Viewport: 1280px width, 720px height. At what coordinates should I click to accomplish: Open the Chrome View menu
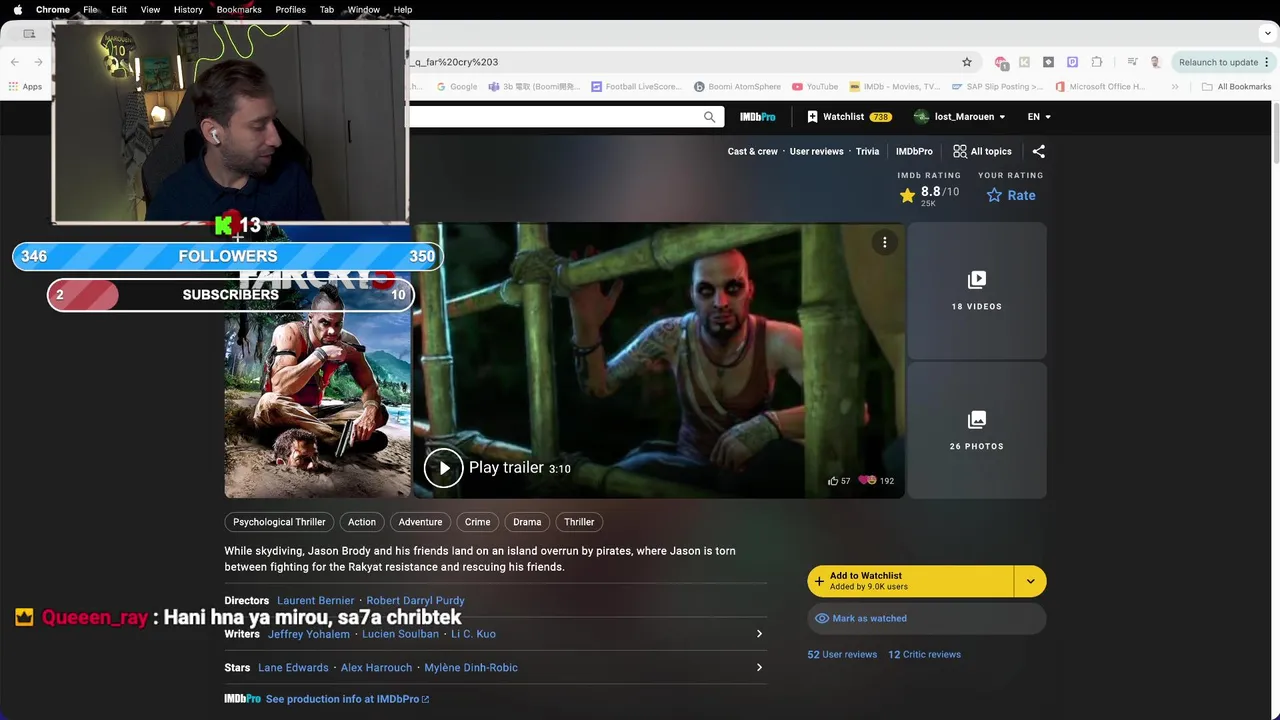[x=150, y=9]
